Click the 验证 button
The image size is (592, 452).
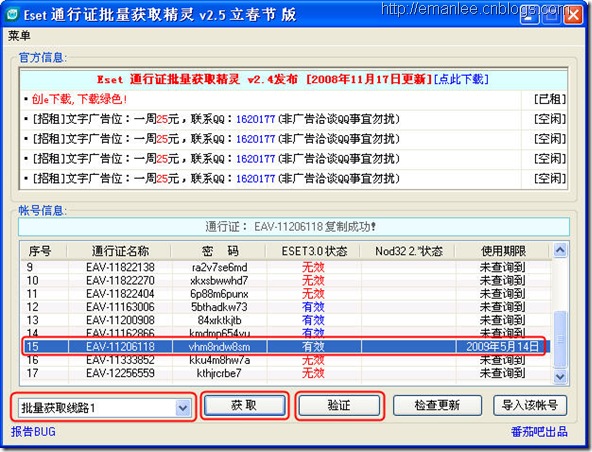[x=339, y=406]
